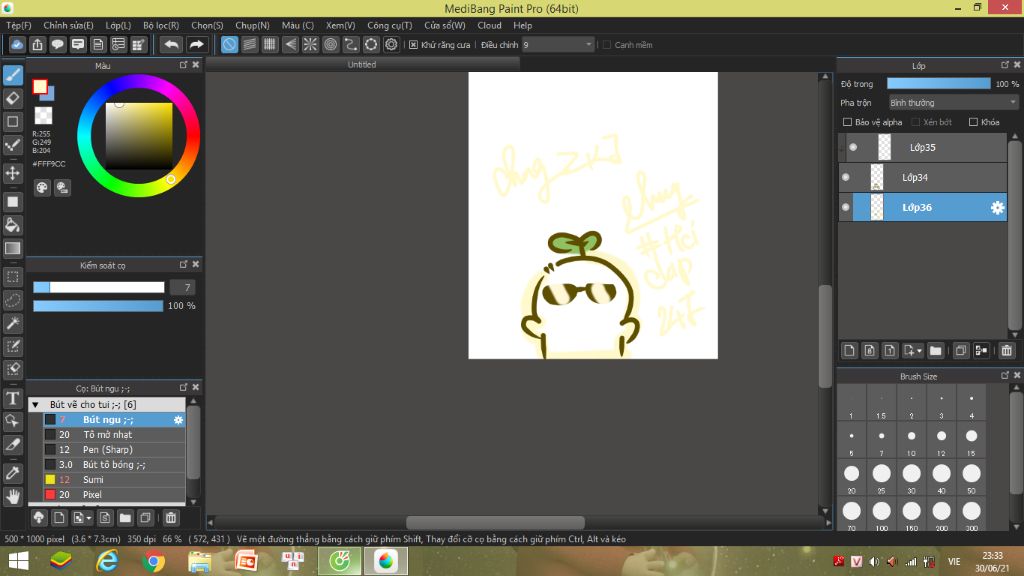Click the brush size slider

pyautogui.click(x=99, y=287)
